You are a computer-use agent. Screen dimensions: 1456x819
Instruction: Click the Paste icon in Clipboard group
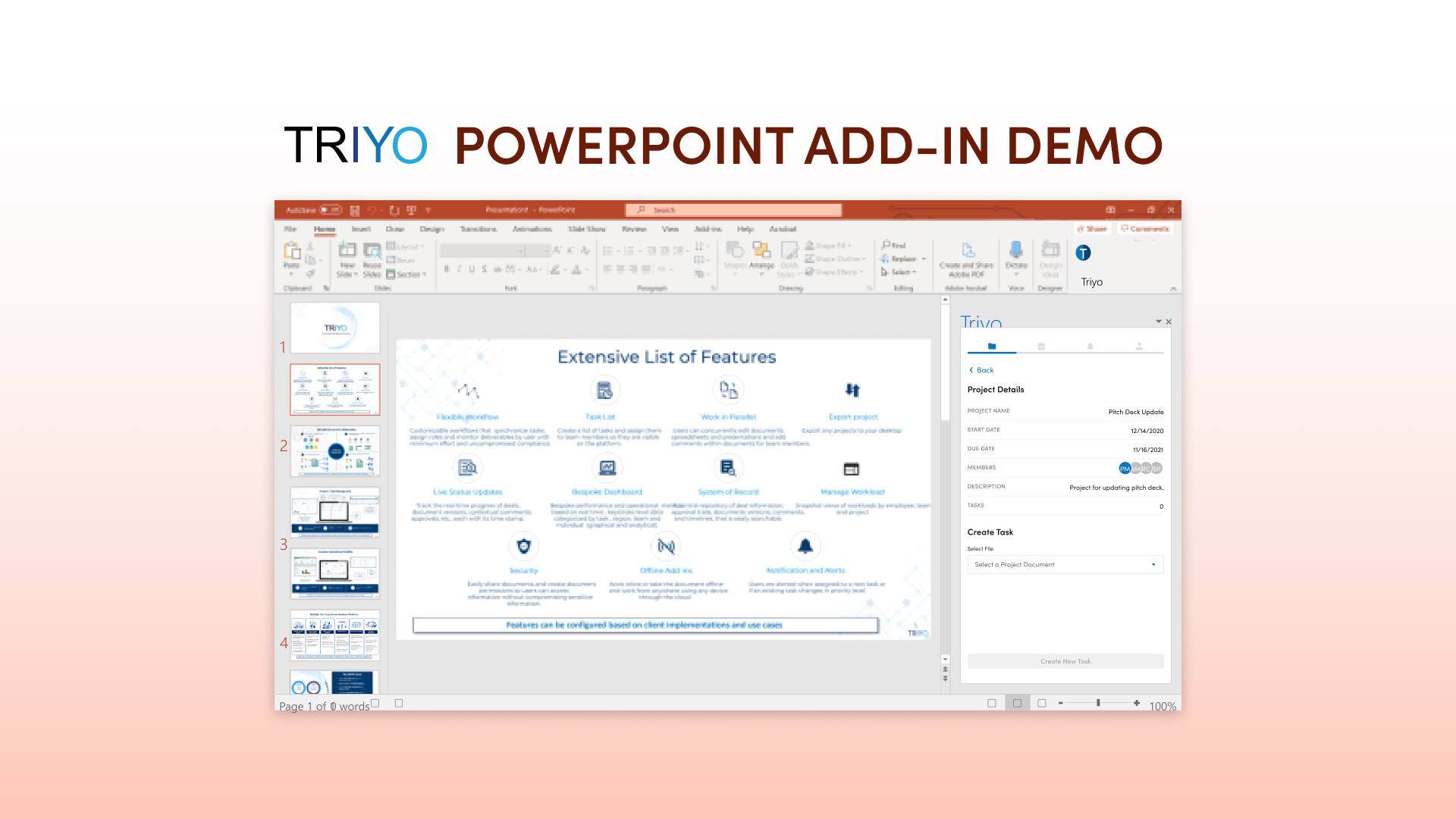point(292,251)
